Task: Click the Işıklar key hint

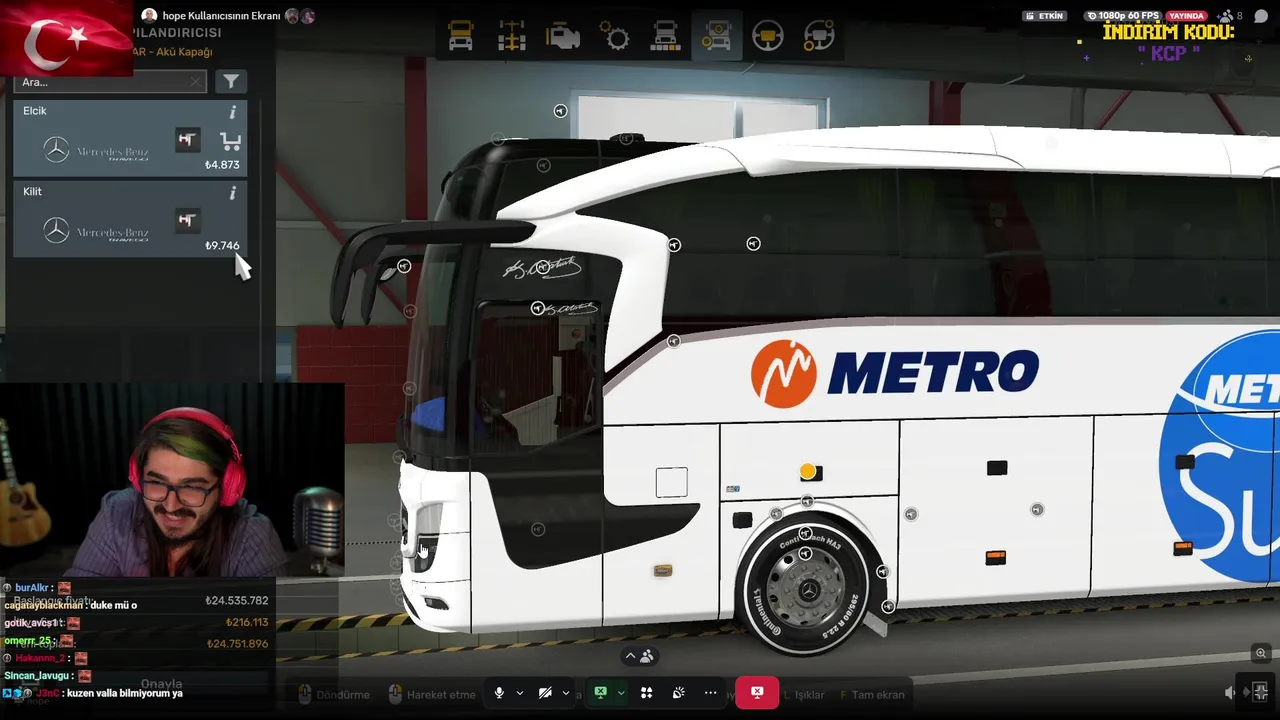Action: (x=806, y=695)
